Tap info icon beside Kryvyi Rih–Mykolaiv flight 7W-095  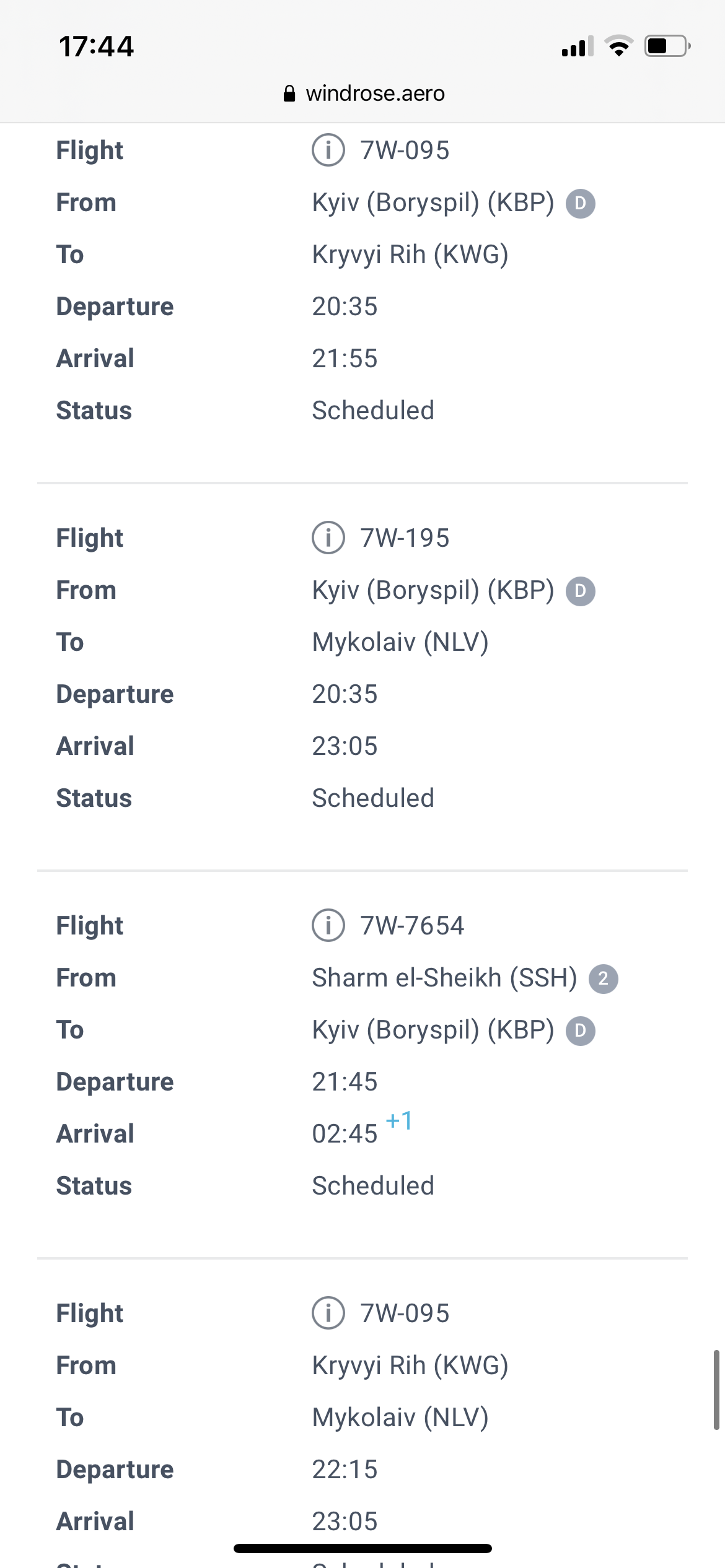328,1313
